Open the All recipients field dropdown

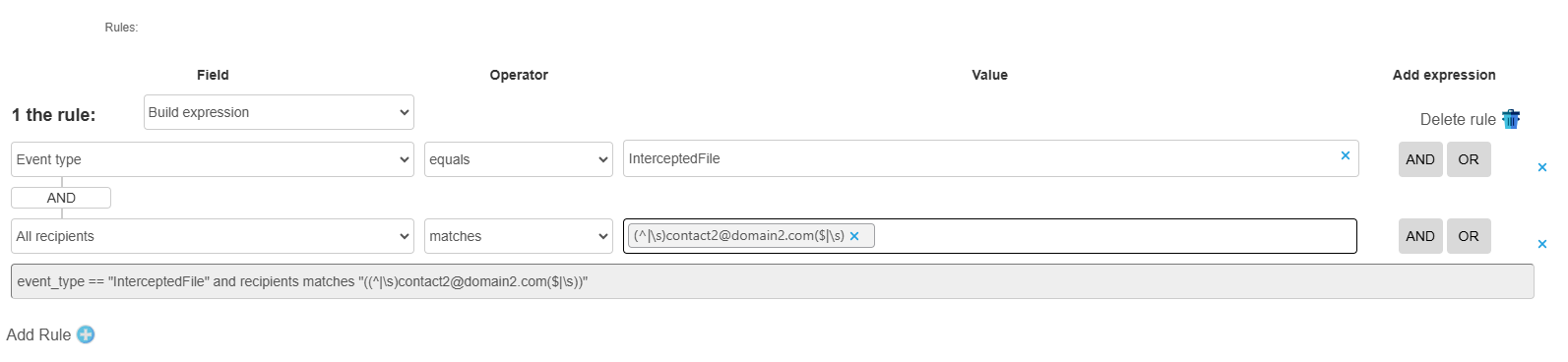pyautogui.click(x=213, y=236)
